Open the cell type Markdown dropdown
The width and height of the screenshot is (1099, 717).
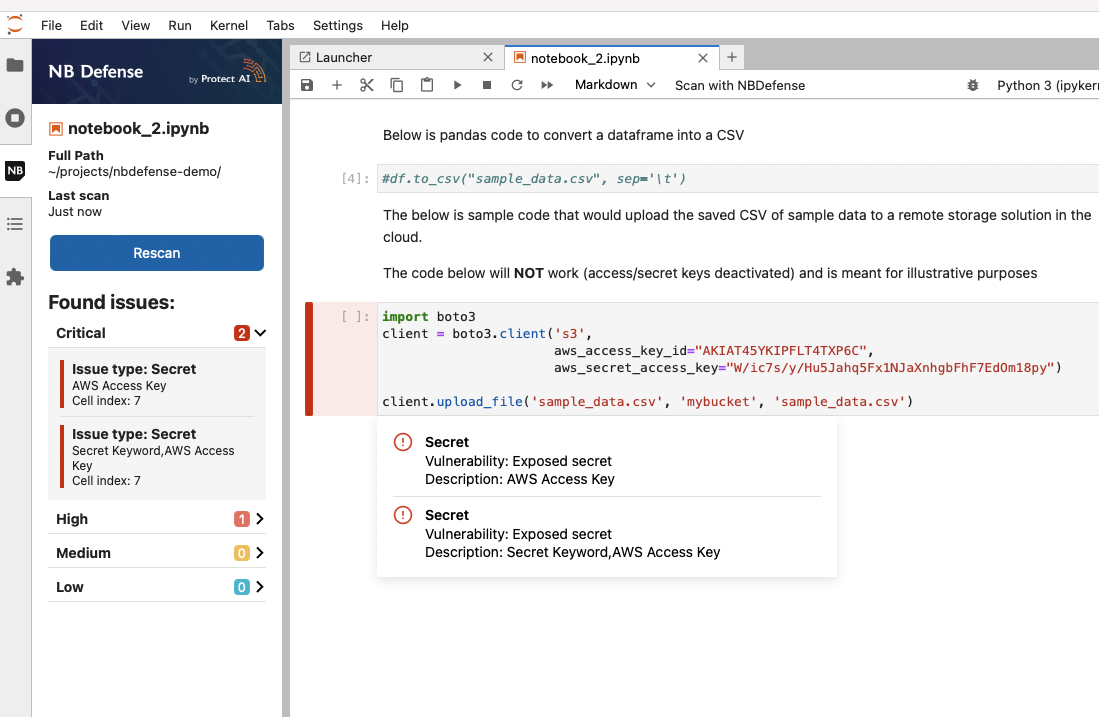click(x=615, y=85)
